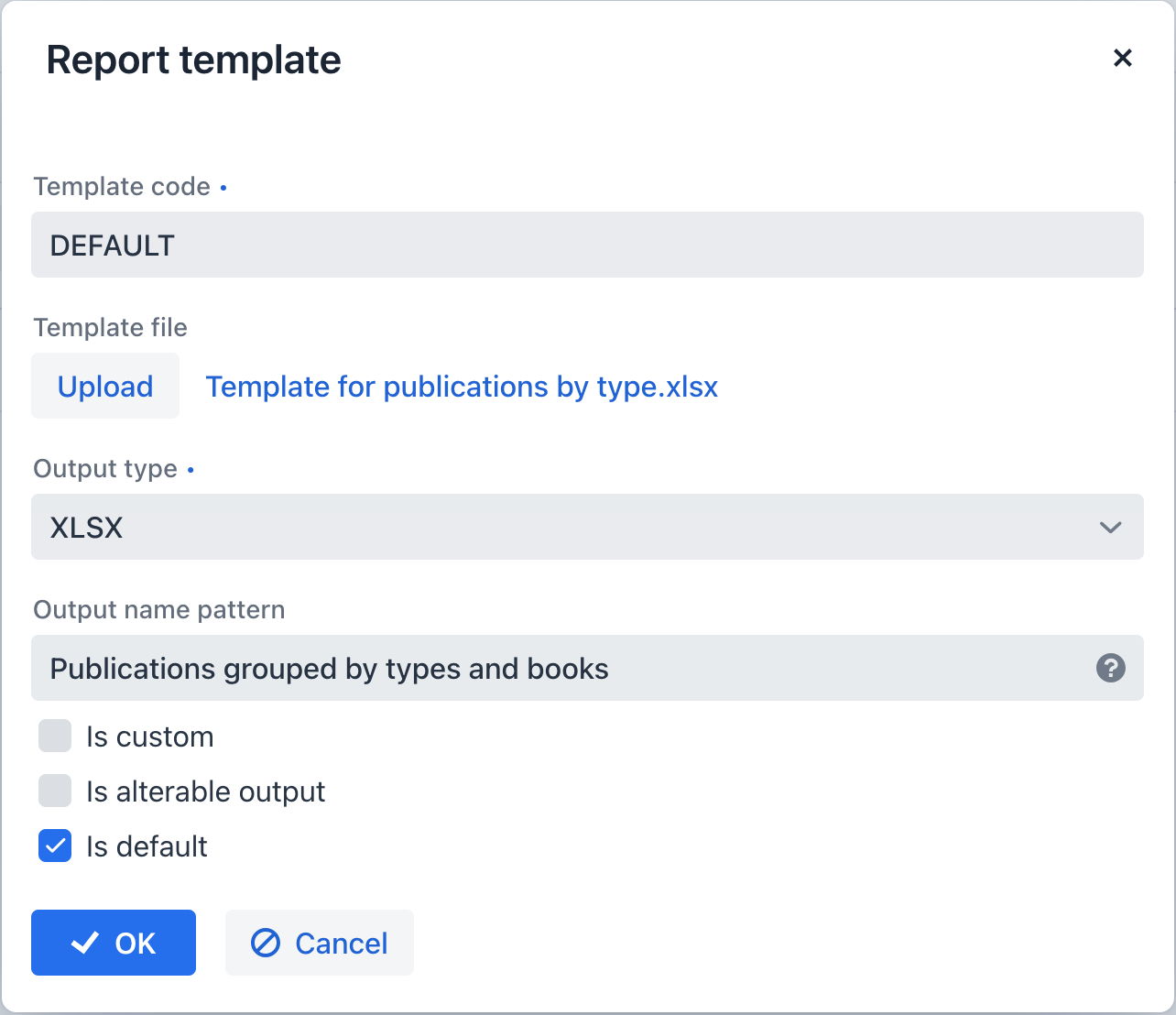Click the checkmark icon inside the OK button

pyautogui.click(x=84, y=942)
